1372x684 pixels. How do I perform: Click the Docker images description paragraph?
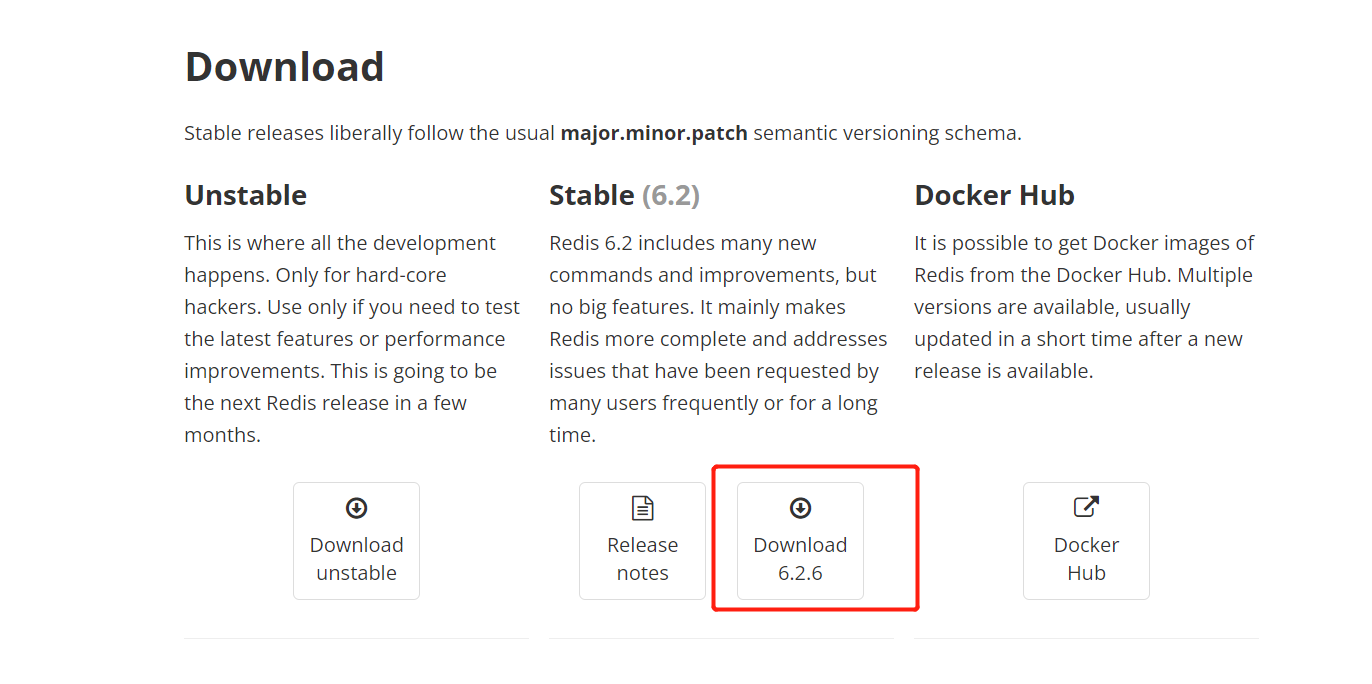(1084, 307)
